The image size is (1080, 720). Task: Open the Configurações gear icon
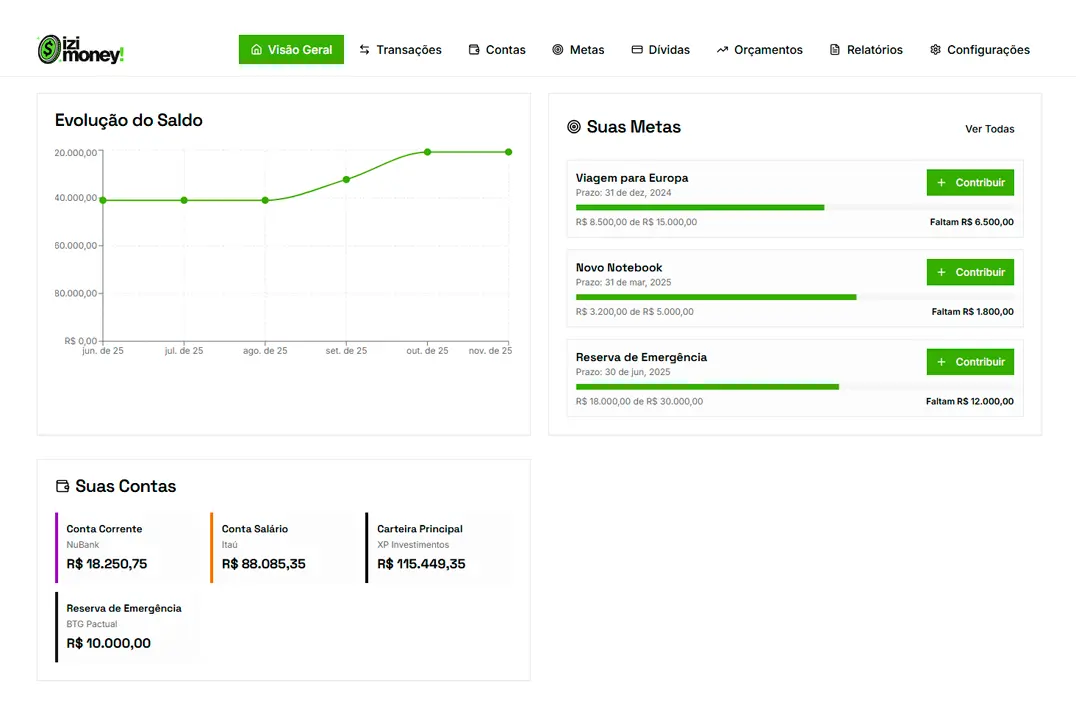coord(935,49)
